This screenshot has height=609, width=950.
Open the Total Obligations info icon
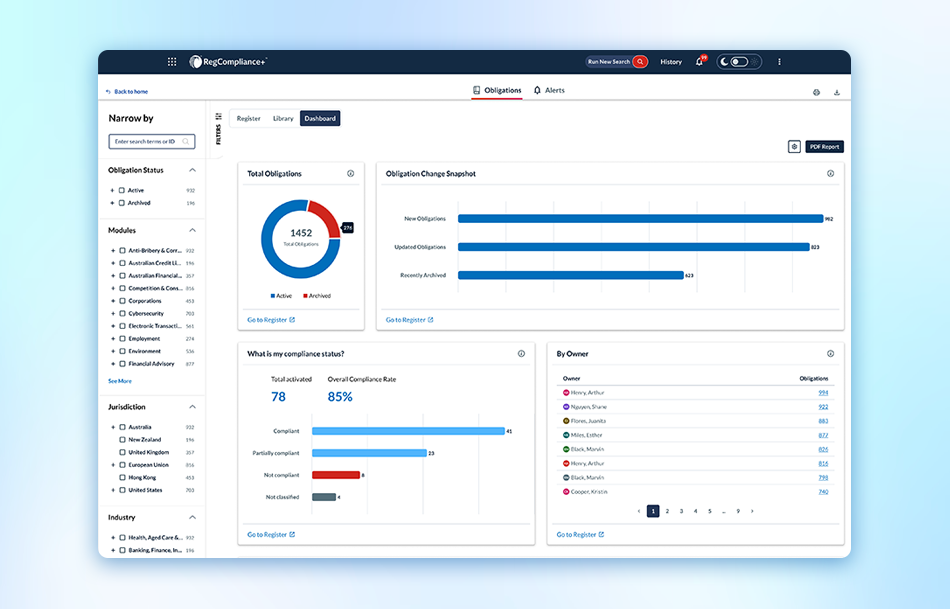(351, 173)
